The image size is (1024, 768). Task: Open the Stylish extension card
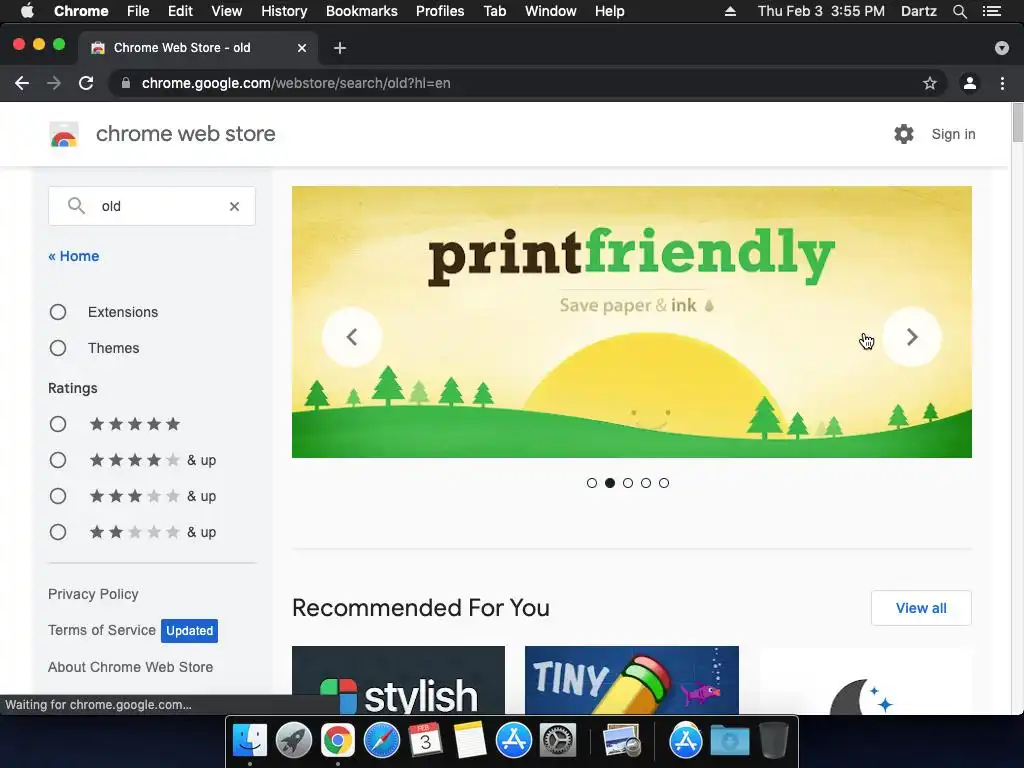pyautogui.click(x=398, y=680)
